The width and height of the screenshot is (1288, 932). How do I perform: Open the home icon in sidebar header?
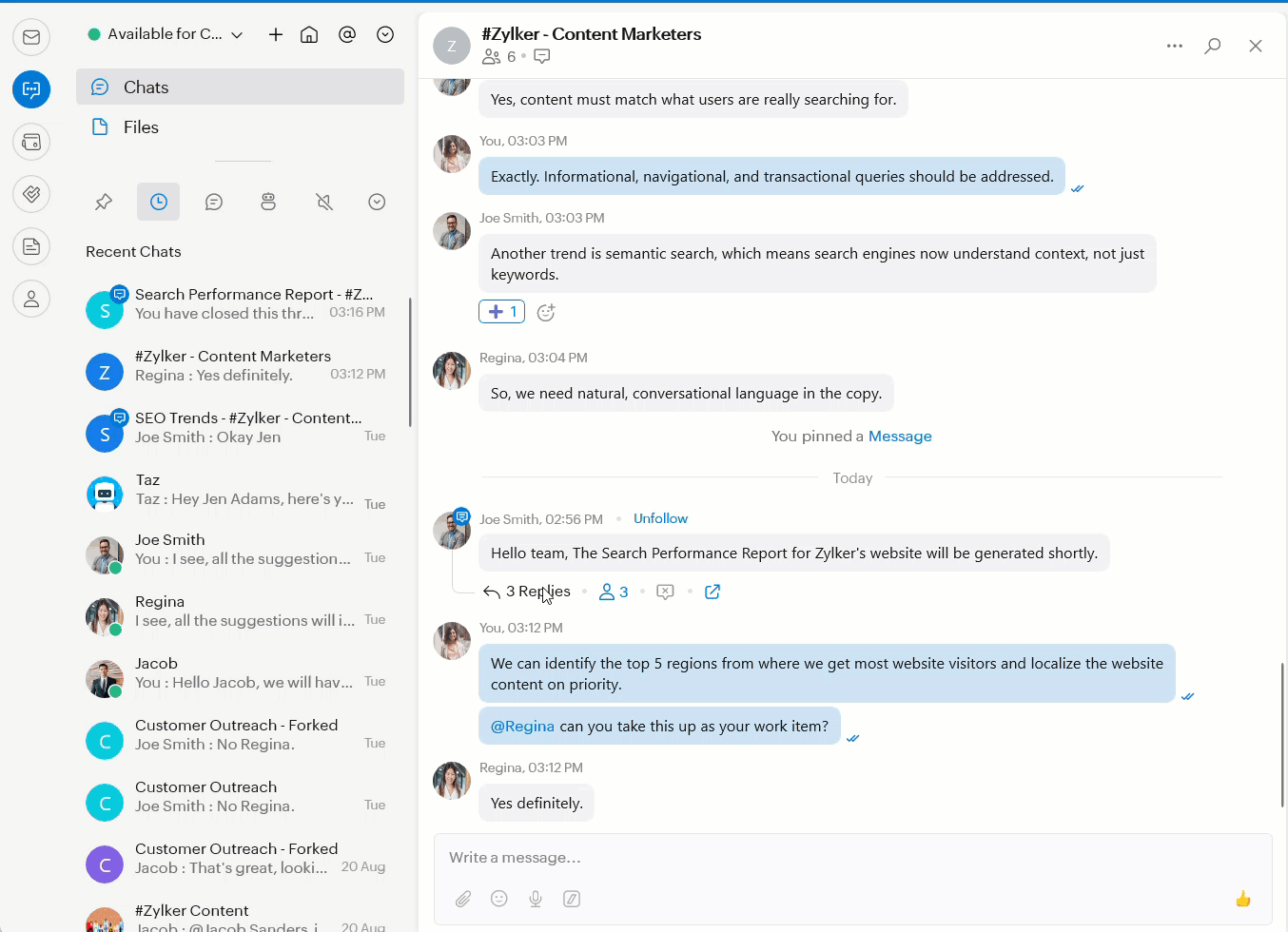(x=309, y=34)
